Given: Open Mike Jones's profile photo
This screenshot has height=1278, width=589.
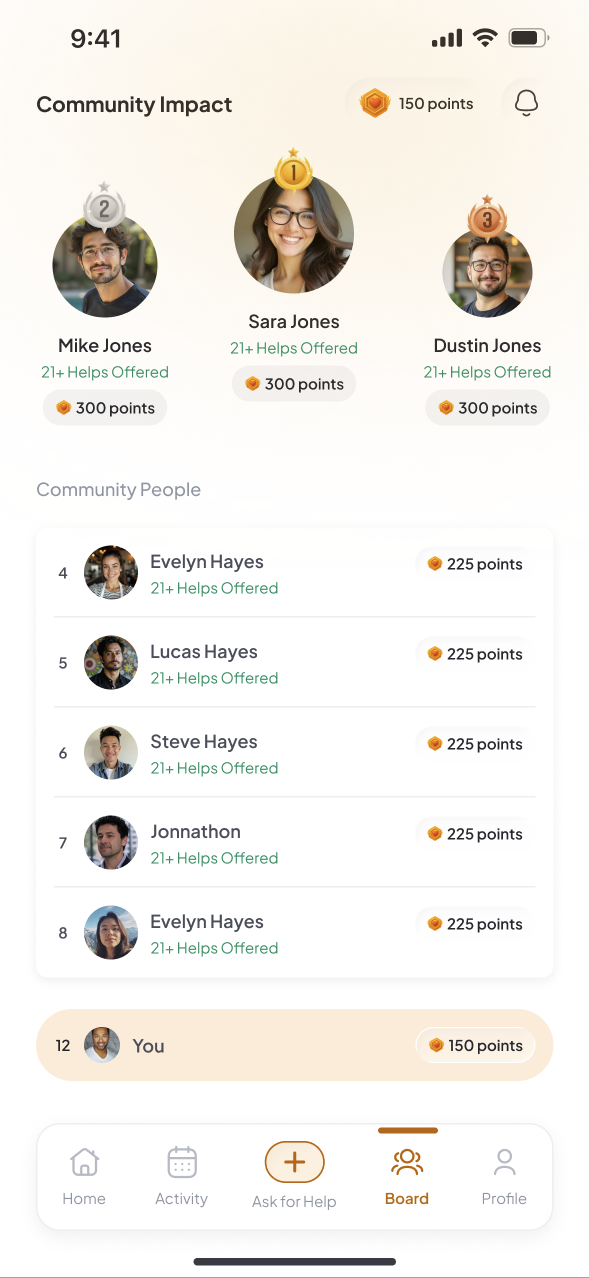Looking at the screenshot, I should (105, 265).
